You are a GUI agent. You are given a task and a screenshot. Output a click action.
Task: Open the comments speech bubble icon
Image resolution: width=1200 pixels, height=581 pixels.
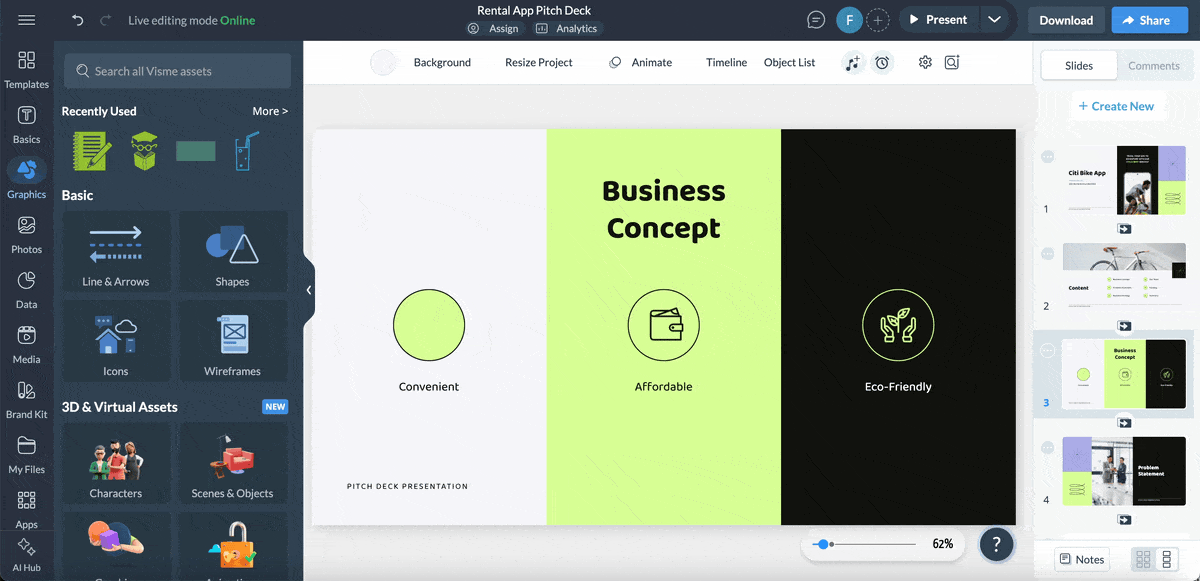pos(816,20)
